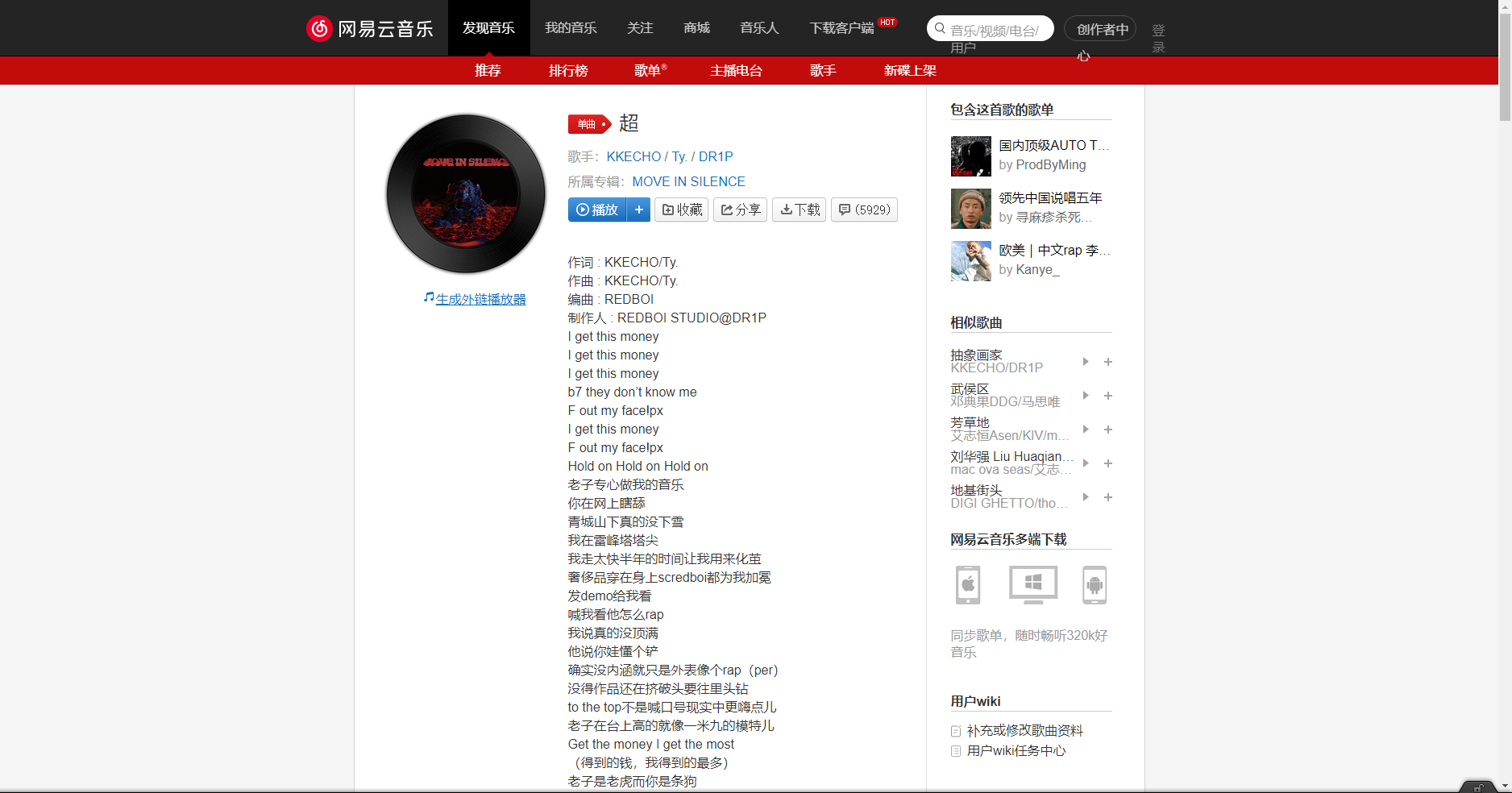Click the plus icon beside the 播放 button
The width and height of the screenshot is (1512, 793).
click(638, 210)
